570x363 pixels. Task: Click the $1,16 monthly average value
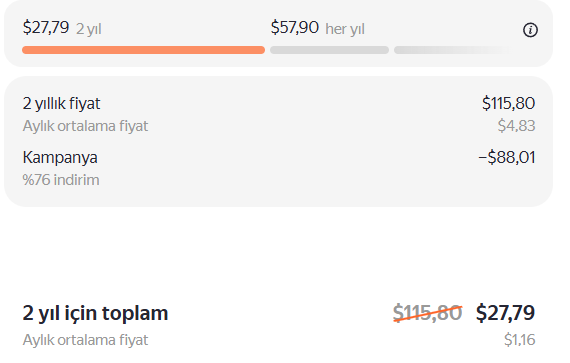pos(519,340)
